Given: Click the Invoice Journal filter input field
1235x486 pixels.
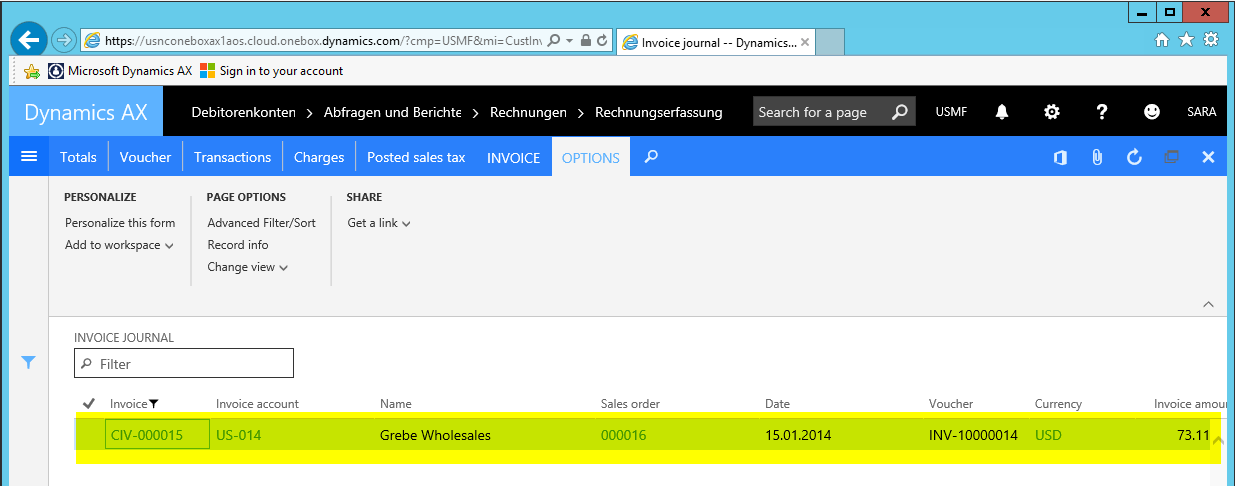Looking at the screenshot, I should [190, 364].
